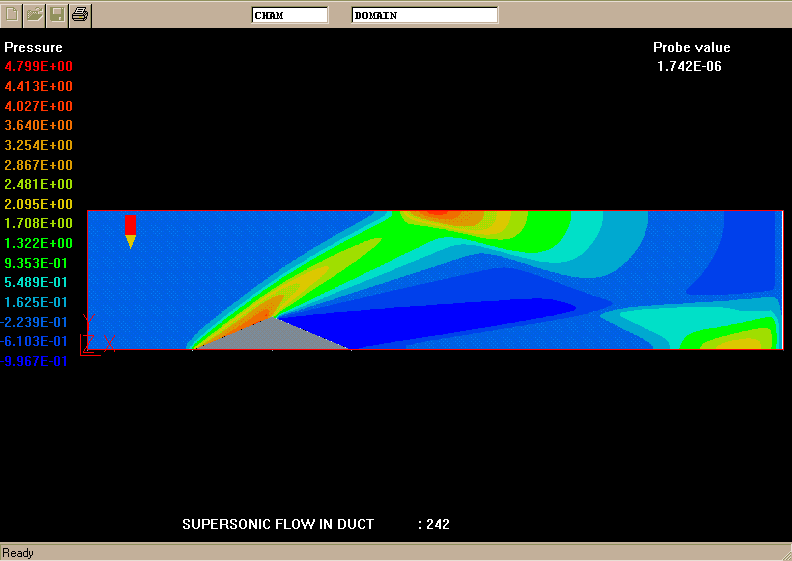Click the New file toolbar icon

[12, 14]
